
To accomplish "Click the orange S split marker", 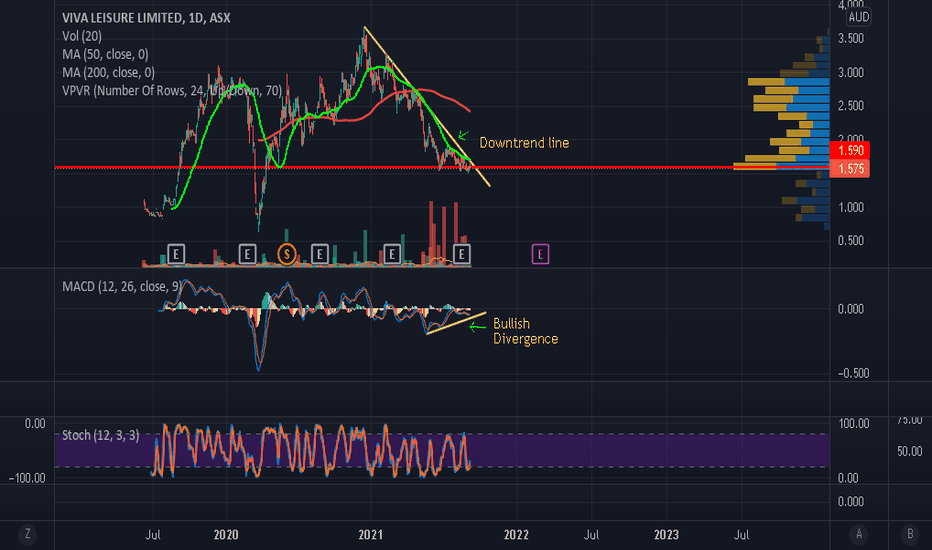I will [x=287, y=254].
